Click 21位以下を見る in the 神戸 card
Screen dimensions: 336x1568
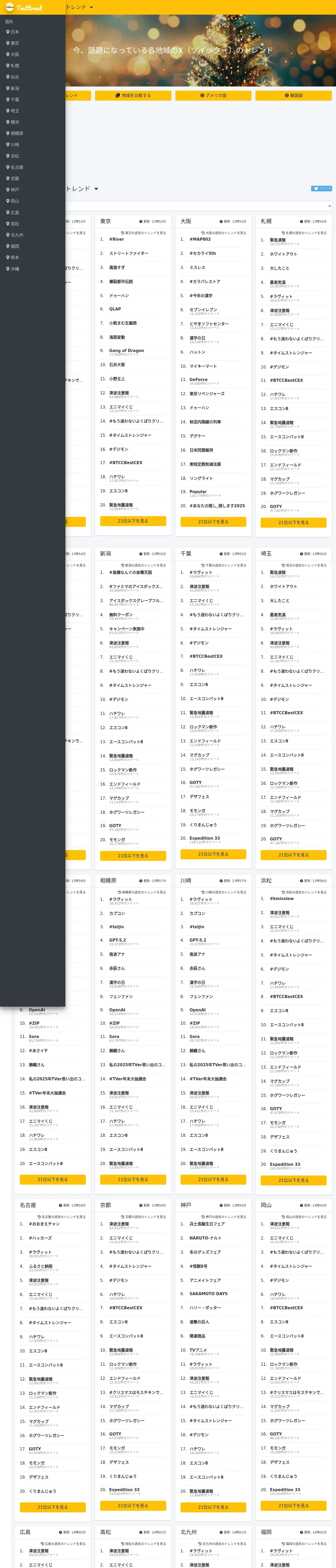click(214, 1507)
